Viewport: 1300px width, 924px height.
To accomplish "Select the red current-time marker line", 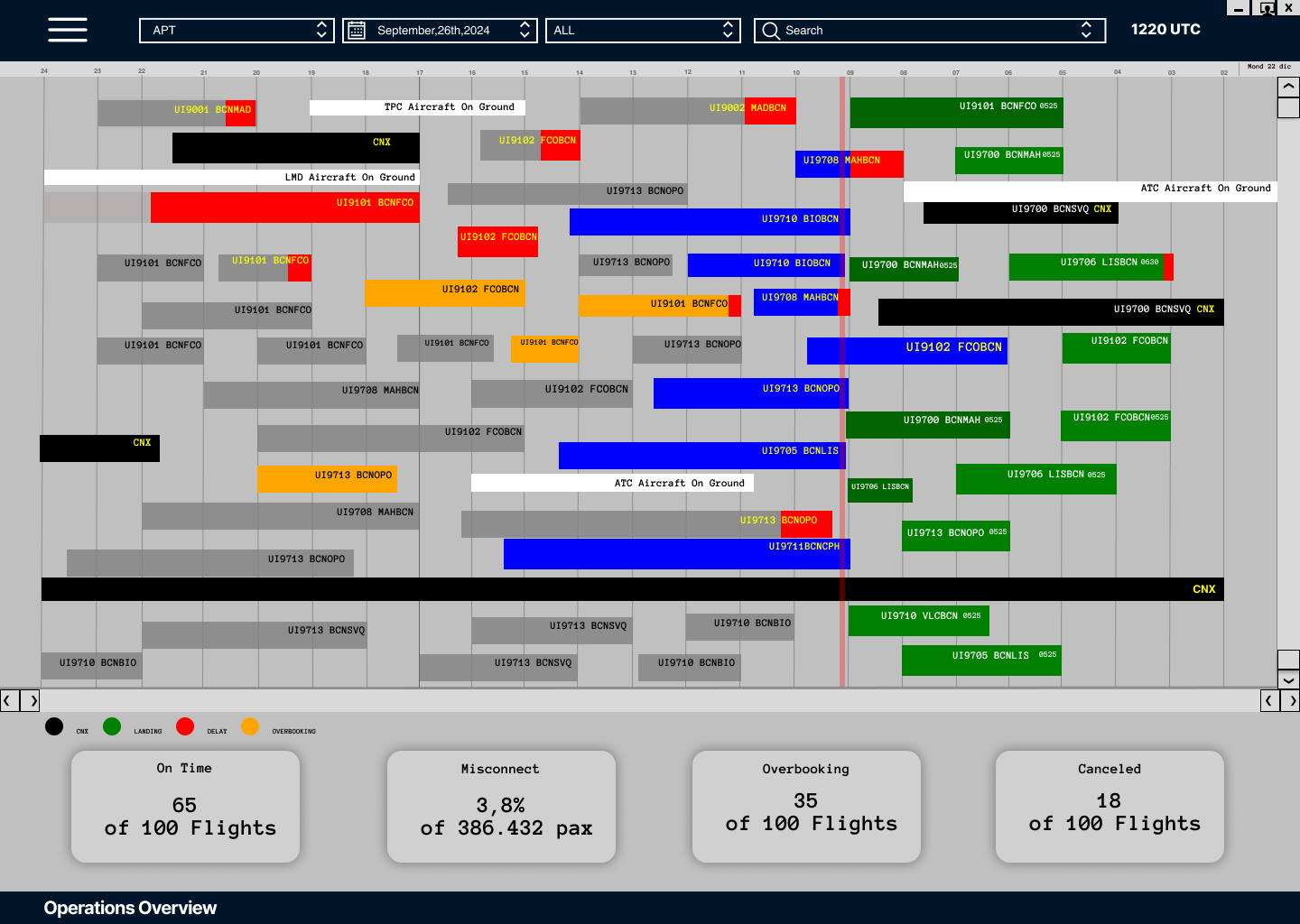I will pyautogui.click(x=842, y=382).
